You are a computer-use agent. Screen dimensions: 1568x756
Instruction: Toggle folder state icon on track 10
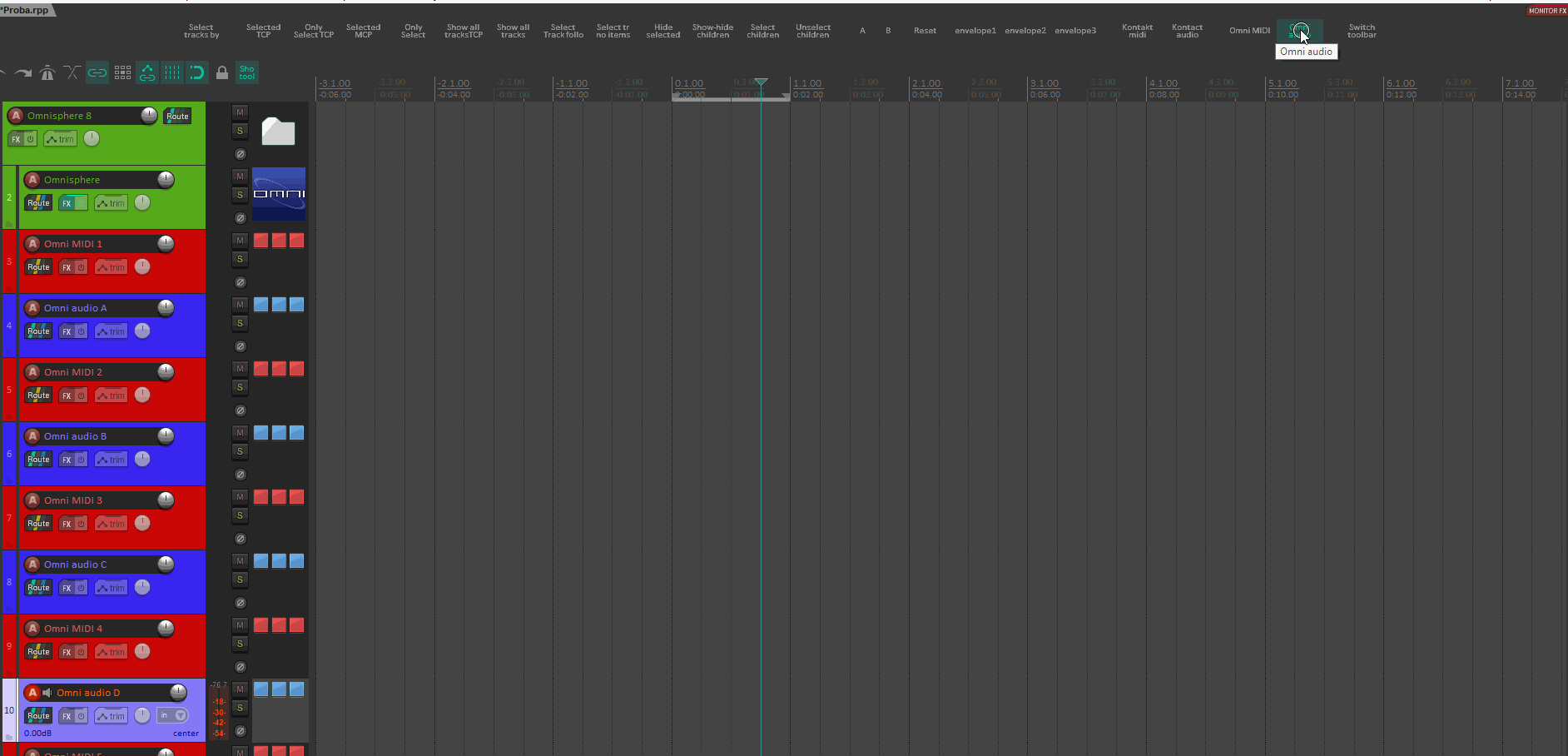[9, 736]
